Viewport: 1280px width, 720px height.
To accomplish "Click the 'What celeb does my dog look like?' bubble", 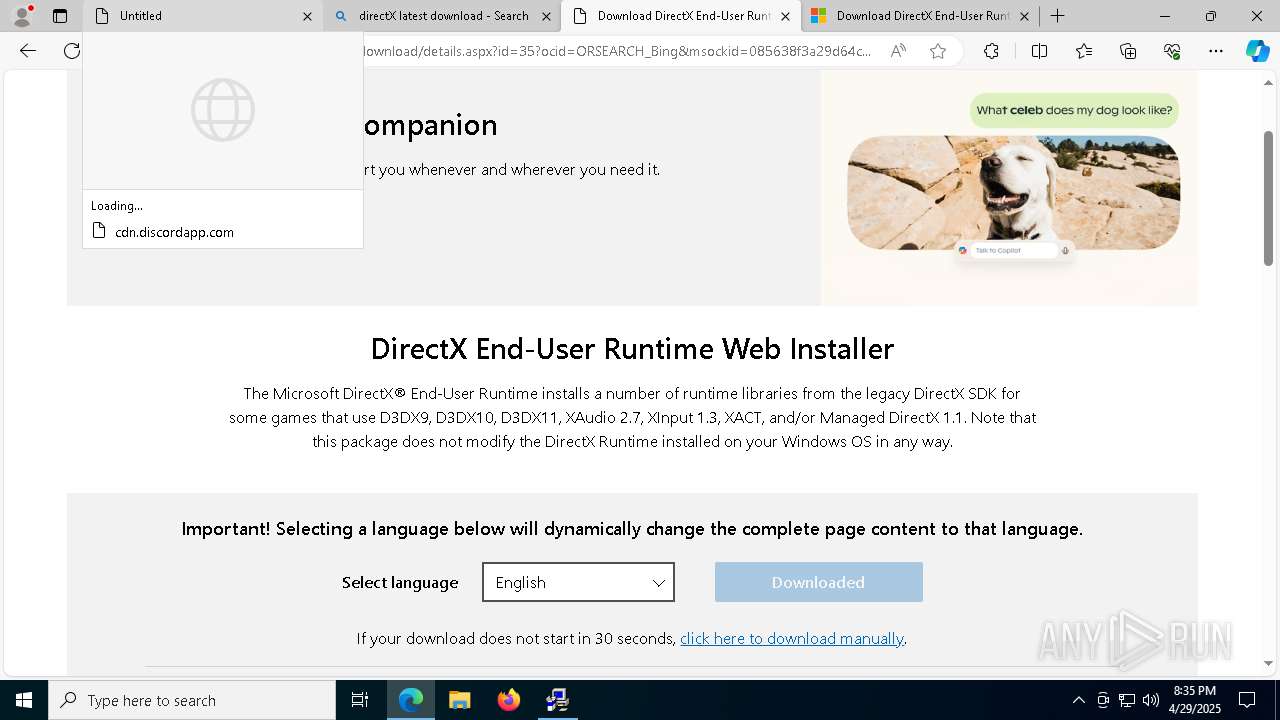I will 1074,110.
